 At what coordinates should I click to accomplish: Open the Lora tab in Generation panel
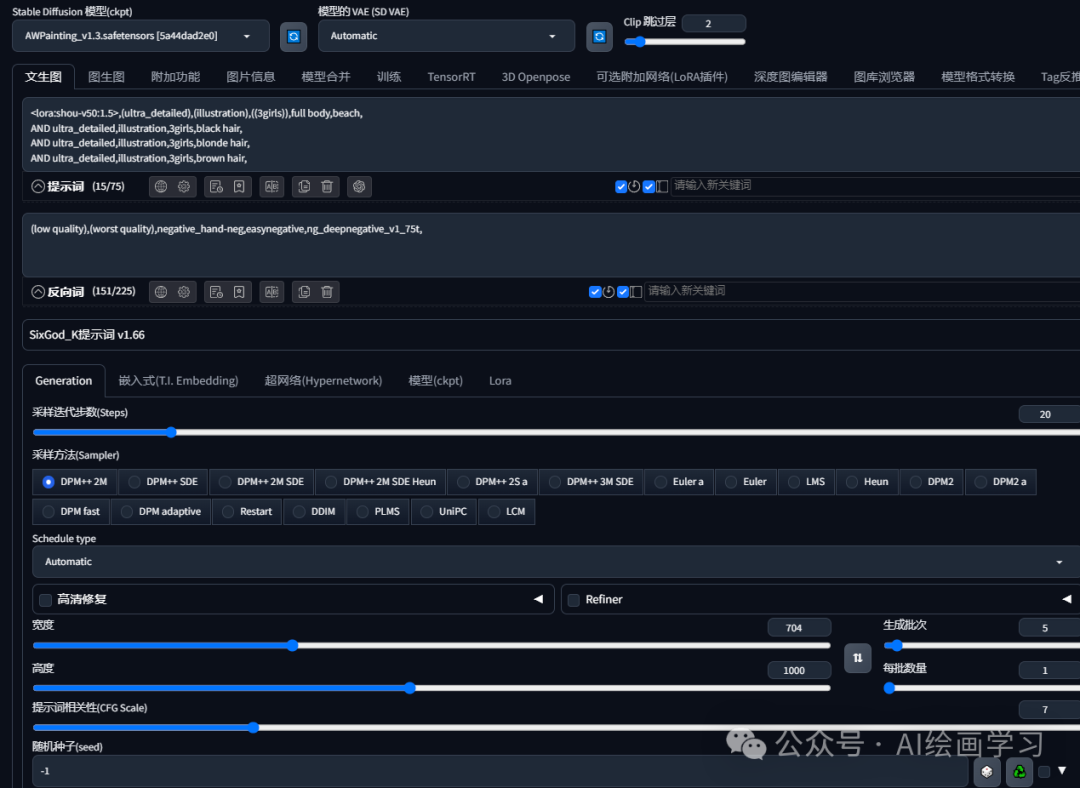[500, 380]
